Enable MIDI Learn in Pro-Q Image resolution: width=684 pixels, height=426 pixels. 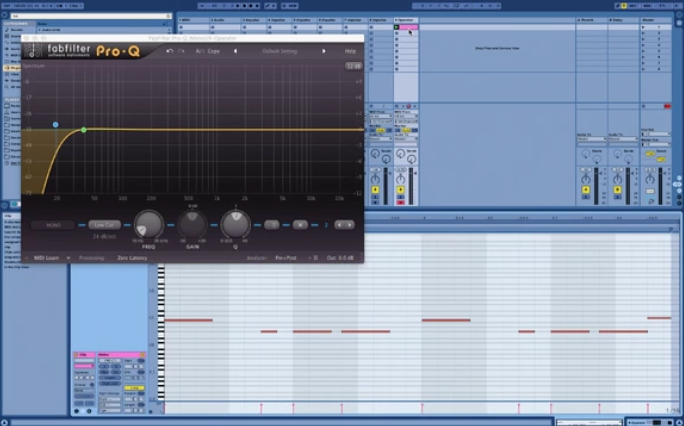pyautogui.click(x=46, y=258)
